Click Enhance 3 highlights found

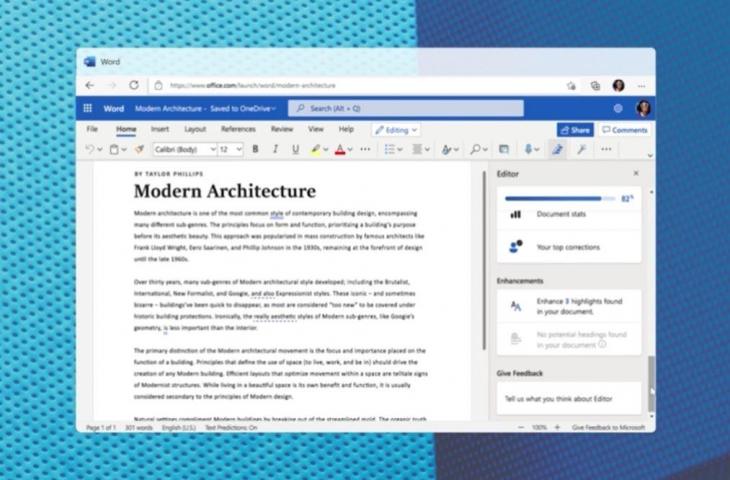[x=568, y=306]
